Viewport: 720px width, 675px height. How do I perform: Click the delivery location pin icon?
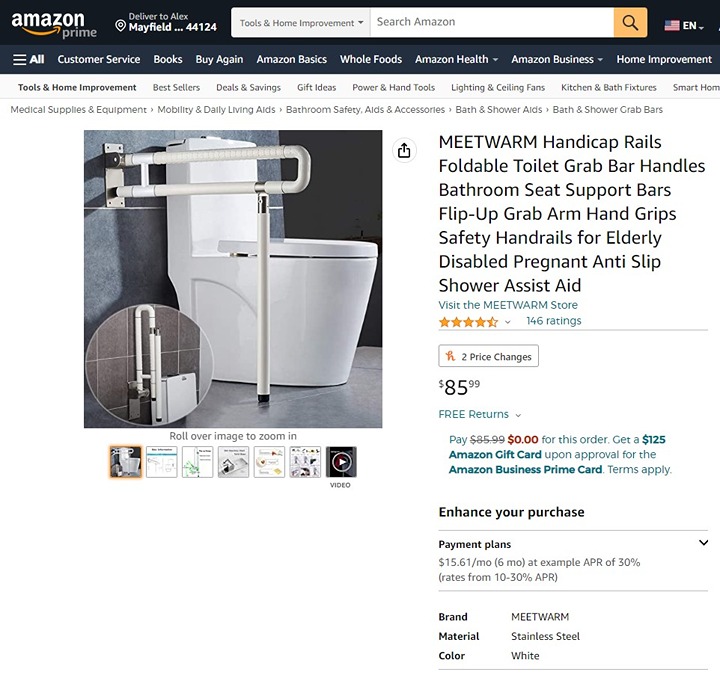click(120, 26)
